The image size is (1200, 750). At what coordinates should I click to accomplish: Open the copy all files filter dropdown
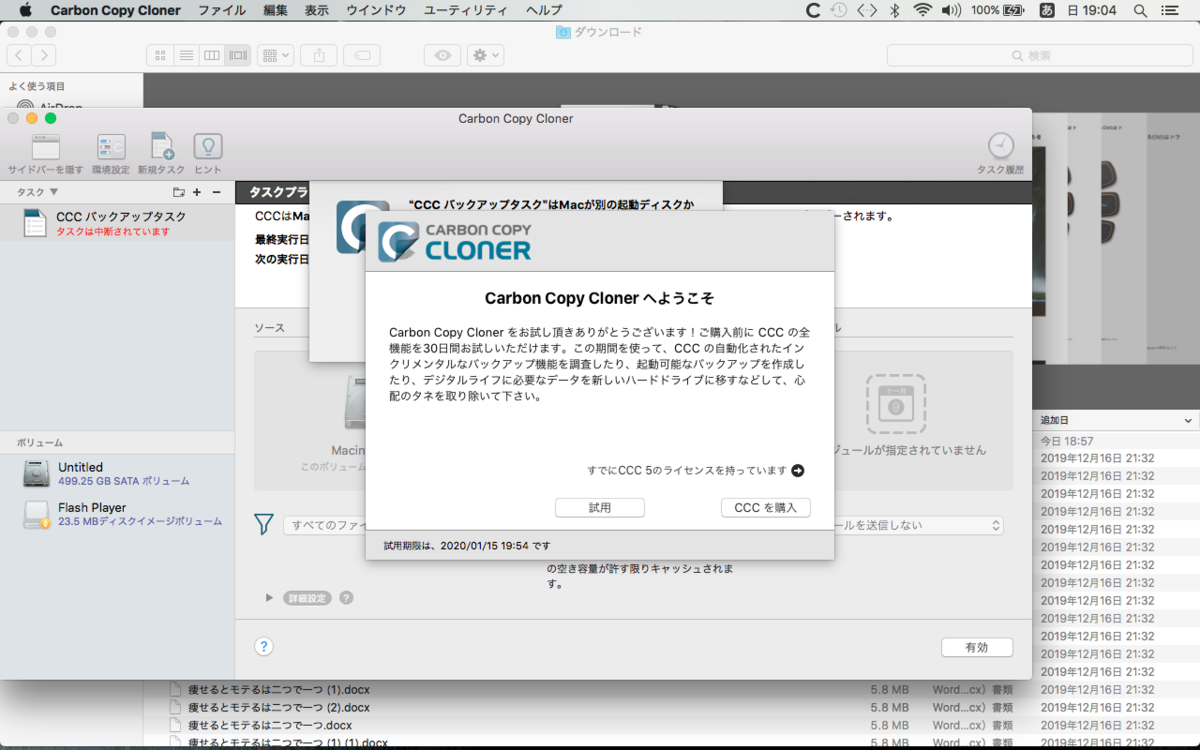coord(324,525)
